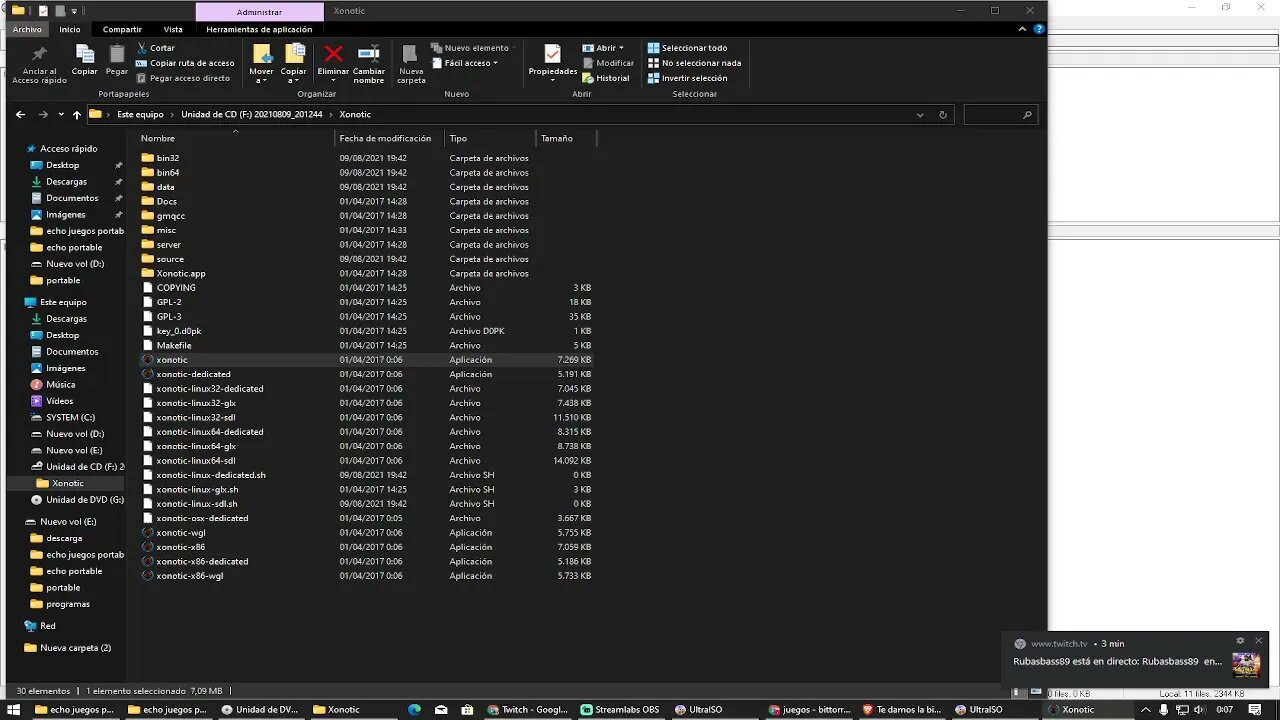1280x720 pixels.
Task: Collapse the ribbon with the chevron
Action: click(x=1023, y=29)
